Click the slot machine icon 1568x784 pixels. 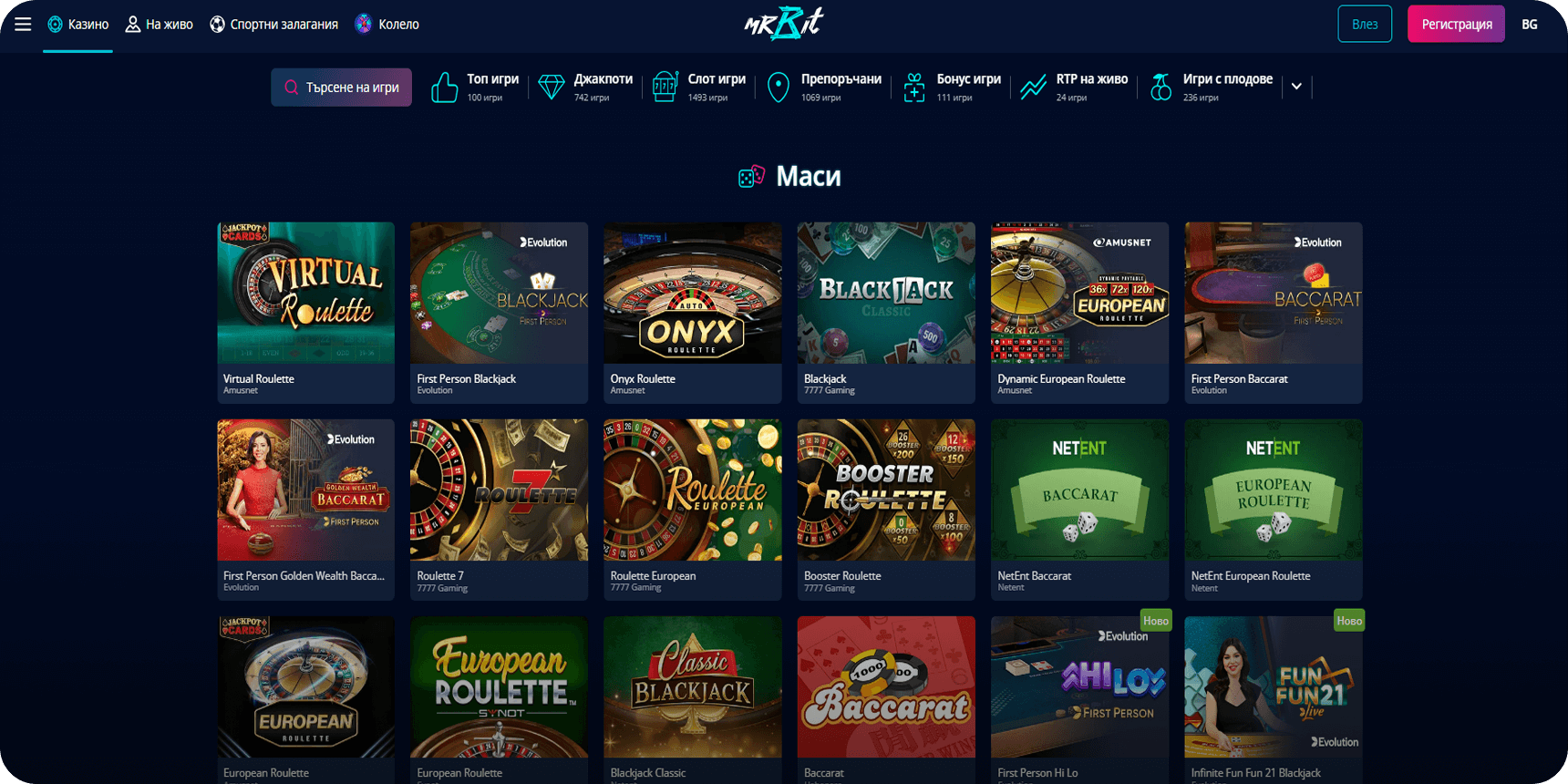pos(665,88)
